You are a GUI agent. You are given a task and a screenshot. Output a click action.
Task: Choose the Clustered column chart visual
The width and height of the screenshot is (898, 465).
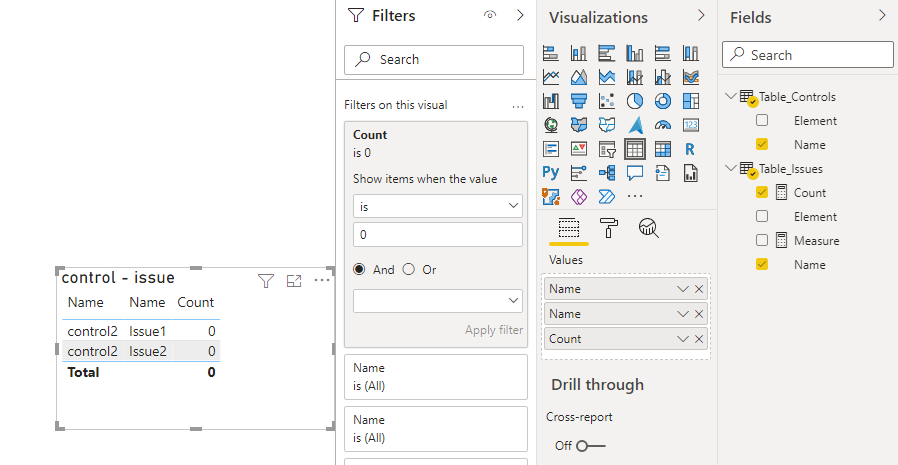635,53
